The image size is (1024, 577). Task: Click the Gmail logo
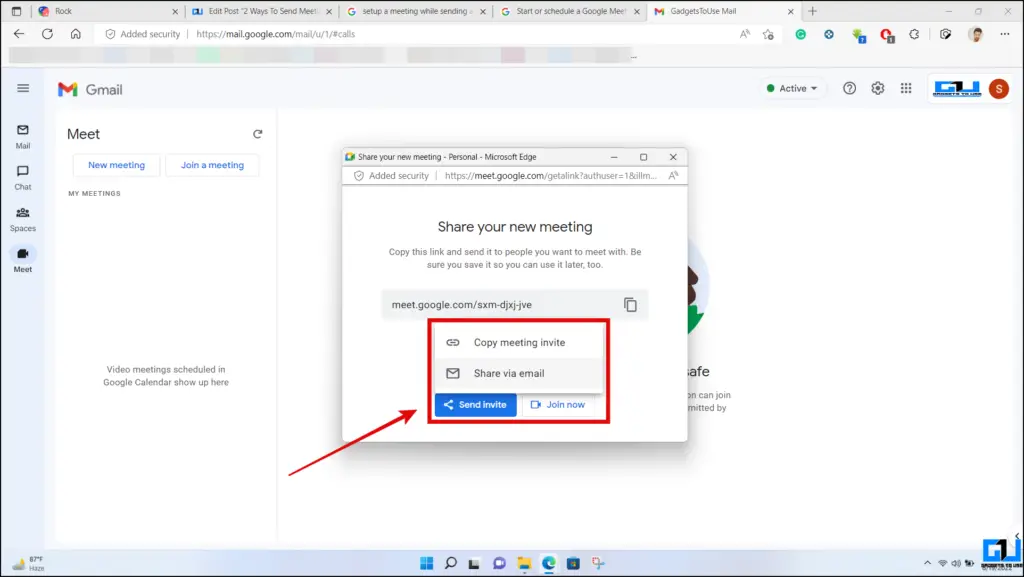pyautogui.click(x=90, y=89)
